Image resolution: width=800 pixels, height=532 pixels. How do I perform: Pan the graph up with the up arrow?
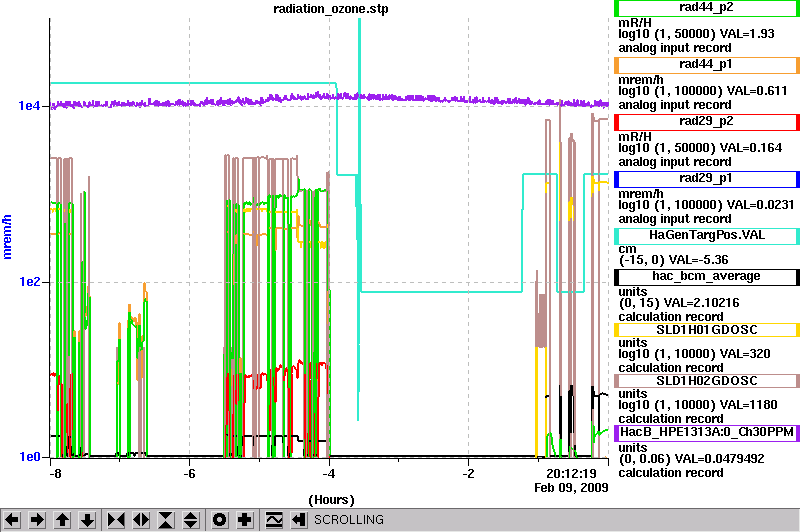coord(62,520)
